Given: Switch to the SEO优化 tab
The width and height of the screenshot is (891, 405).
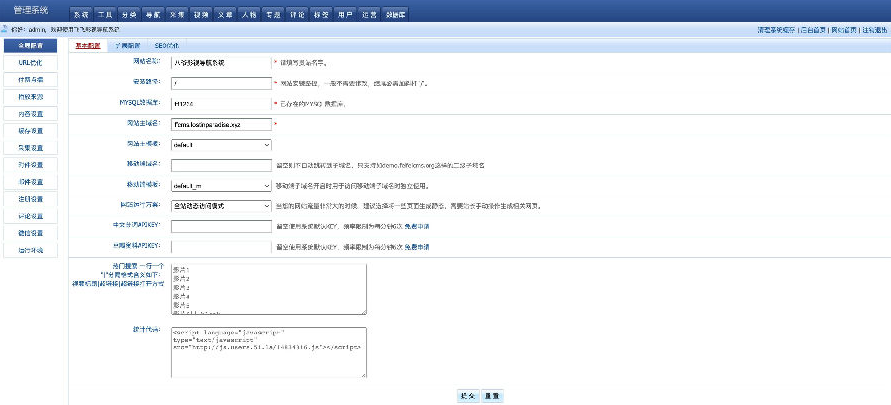Looking at the screenshot, I should click(166, 45).
